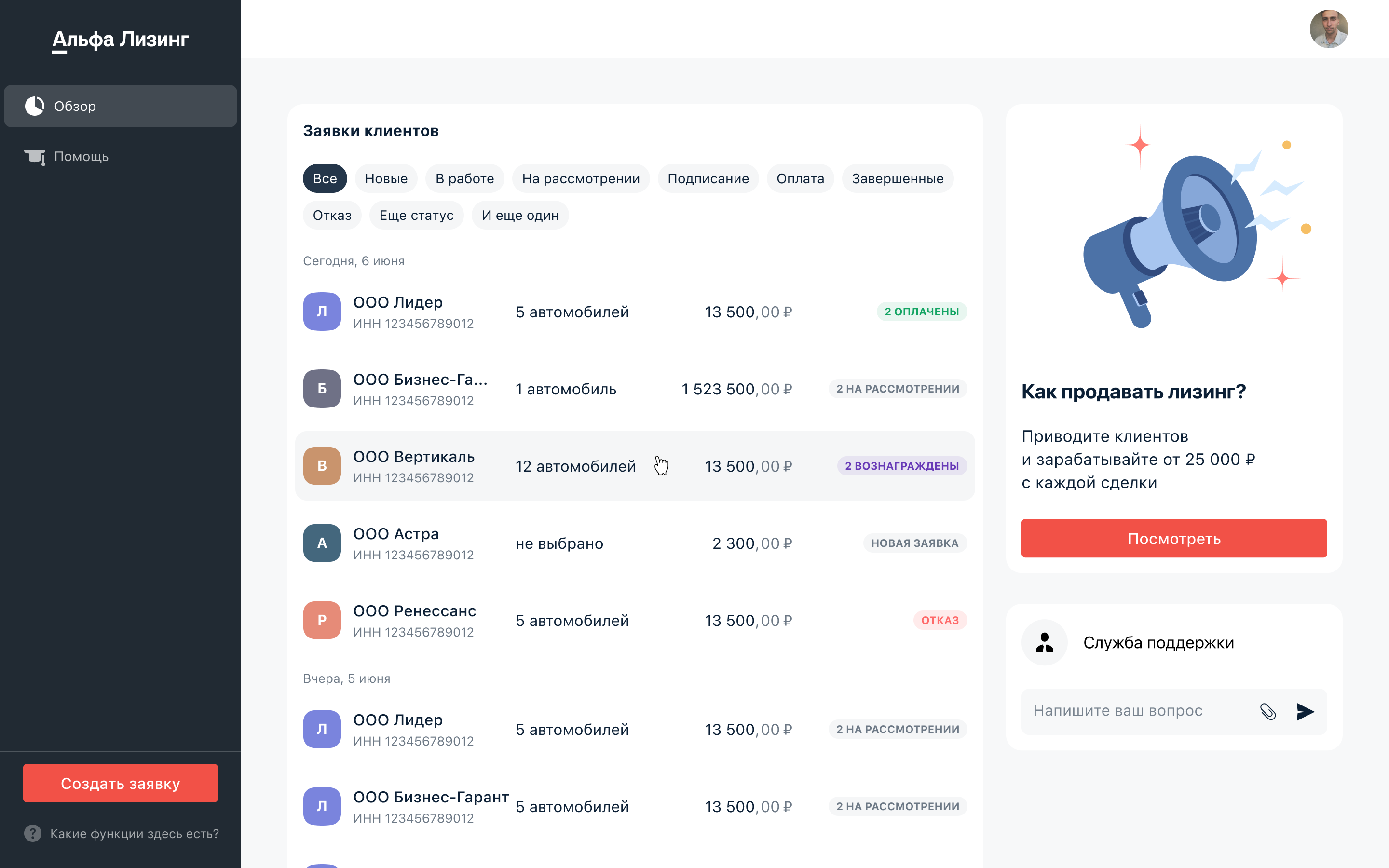Click the Посмотреть button
Screen dimensions: 1389x868
coord(1174,539)
